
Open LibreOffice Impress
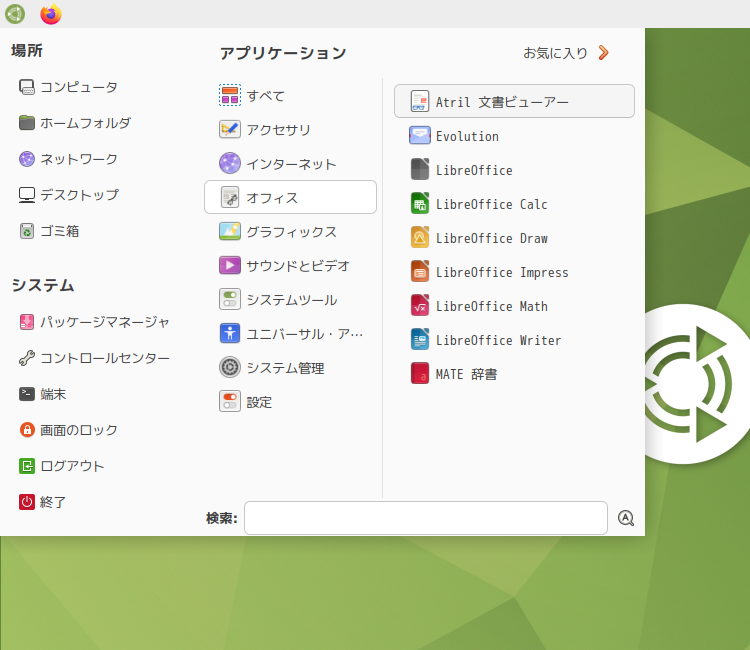click(x=514, y=272)
